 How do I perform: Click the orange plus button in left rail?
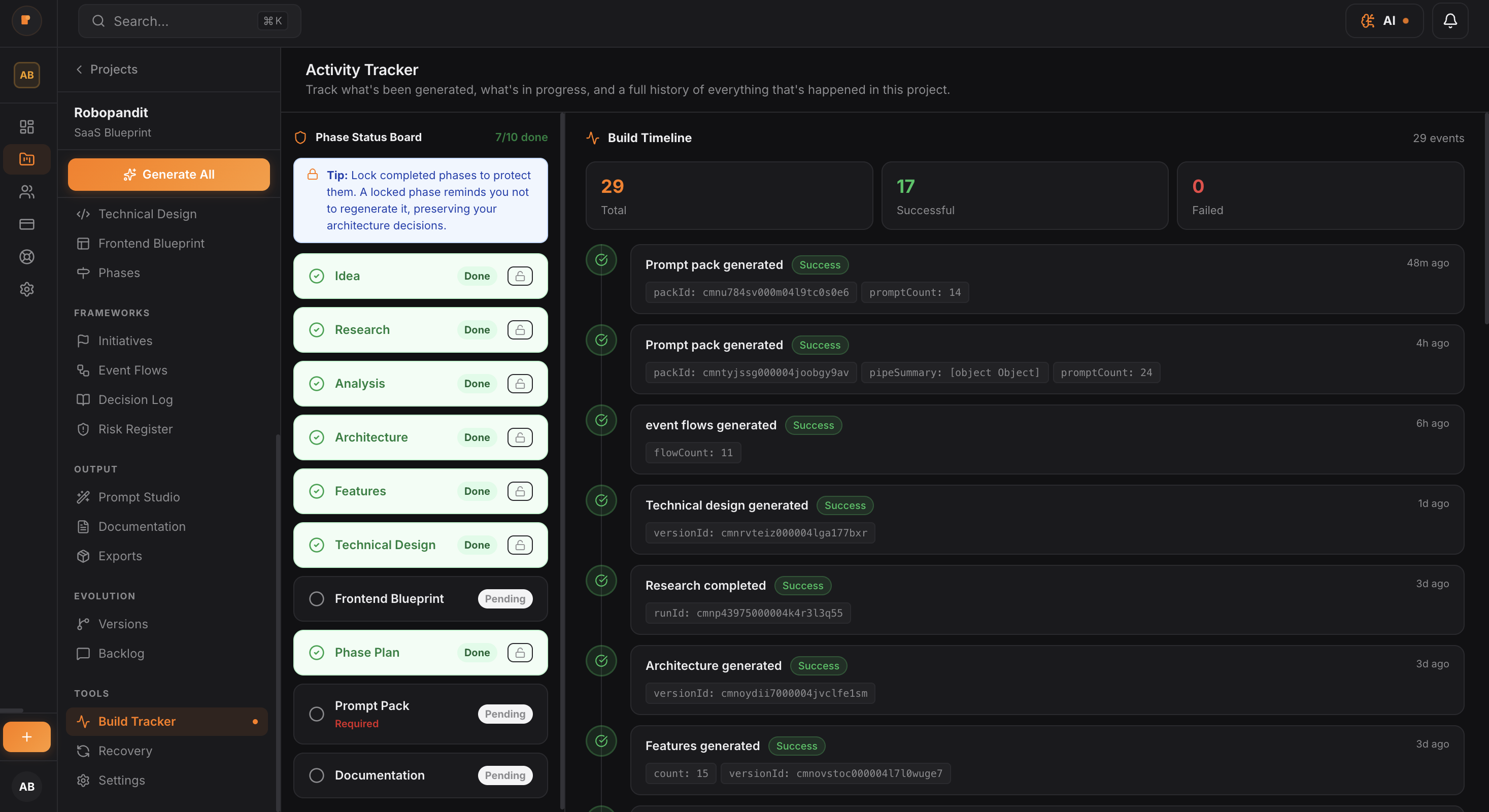click(26, 736)
